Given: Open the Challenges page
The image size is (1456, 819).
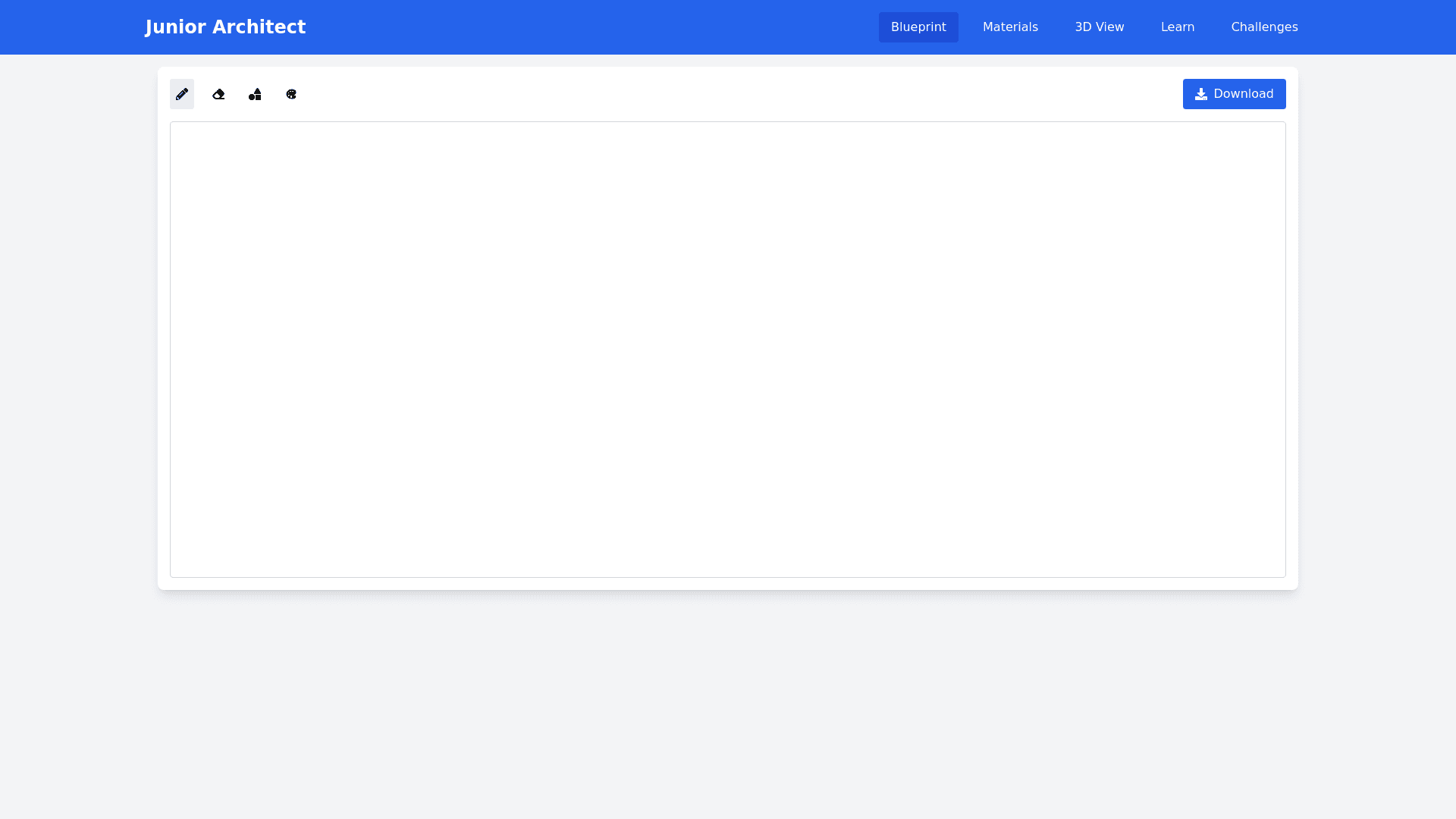Looking at the screenshot, I should (x=1264, y=27).
